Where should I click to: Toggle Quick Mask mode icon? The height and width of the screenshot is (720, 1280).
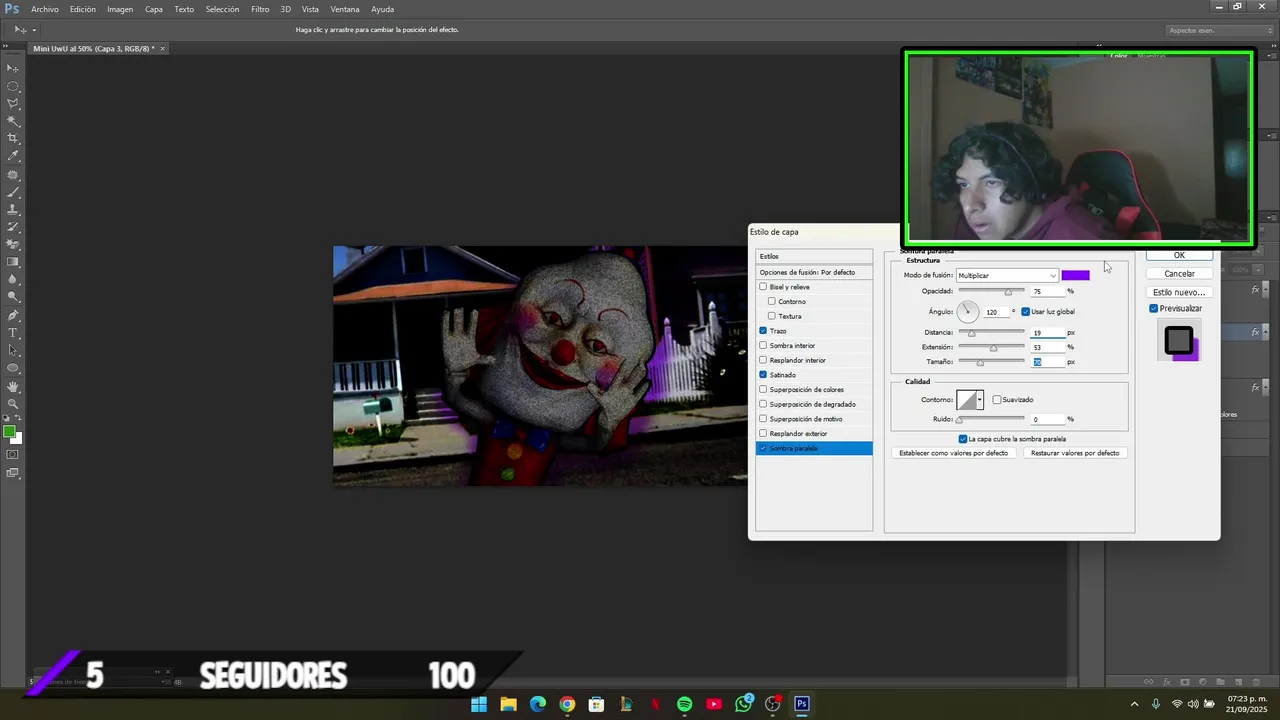pyautogui.click(x=13, y=455)
